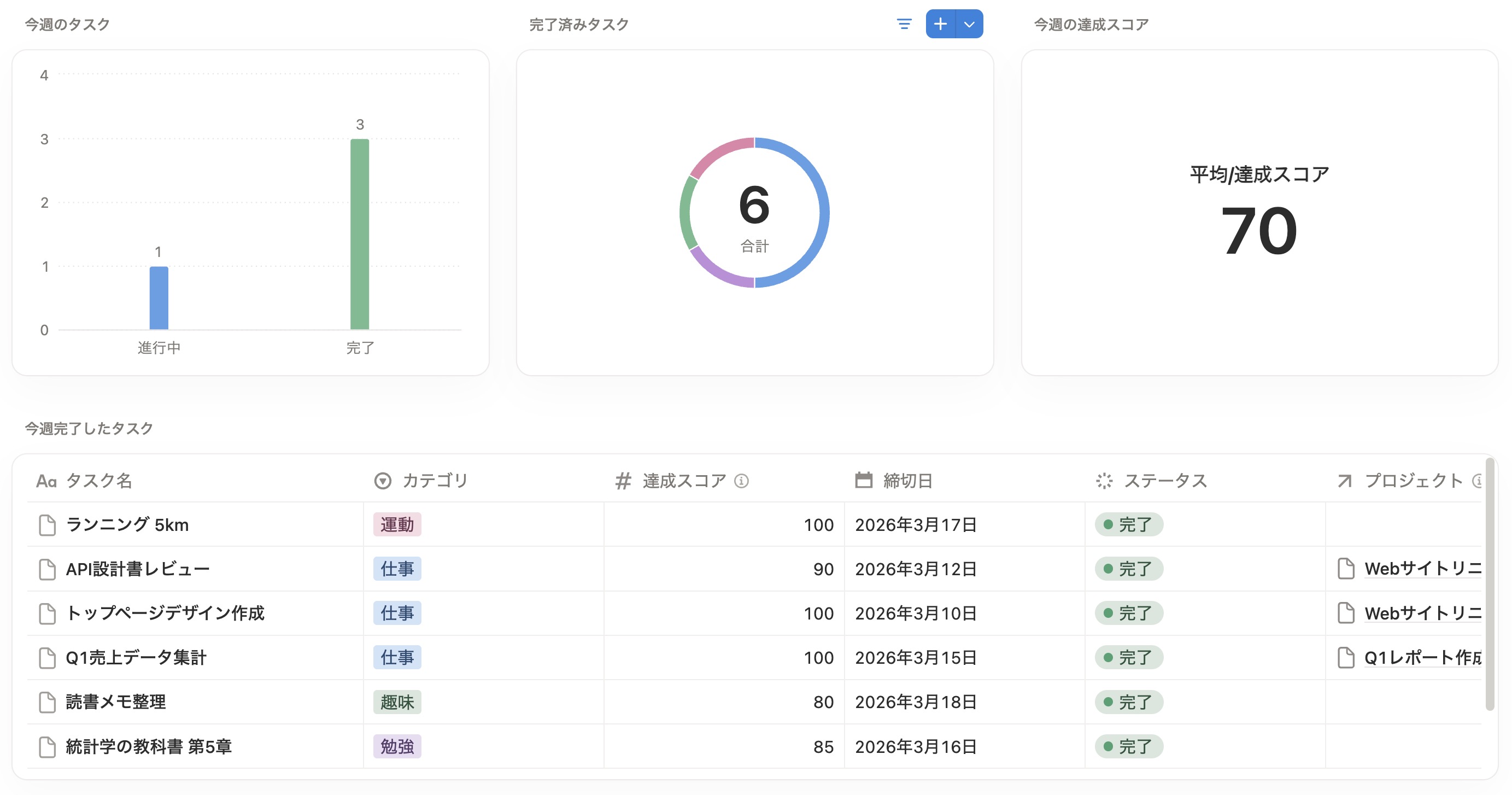
Task: Open the API設計書レビュー task
Action: (137, 569)
